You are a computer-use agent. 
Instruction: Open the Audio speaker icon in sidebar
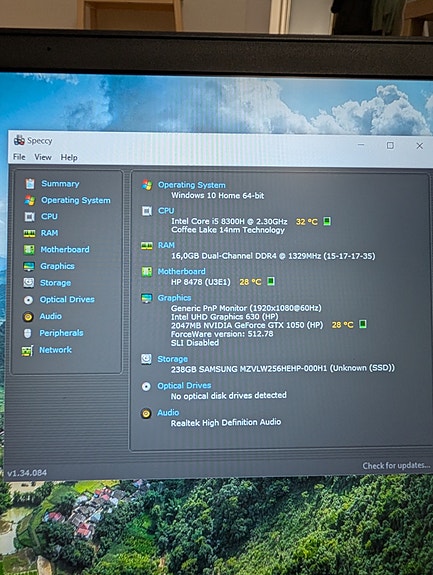[x=28, y=316]
